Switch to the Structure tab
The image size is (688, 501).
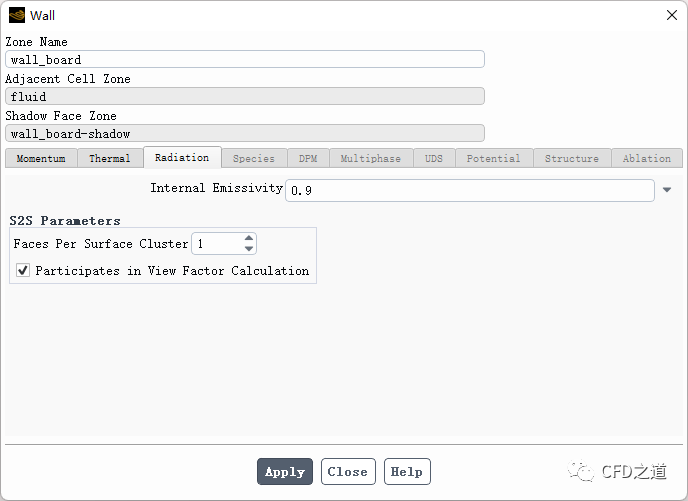click(x=572, y=158)
